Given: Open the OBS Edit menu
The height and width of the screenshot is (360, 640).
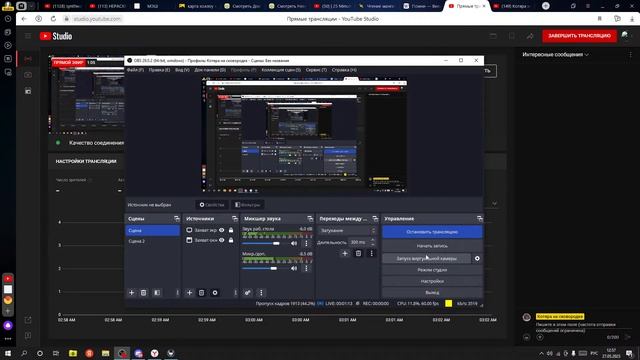Looking at the screenshot, I should click(x=159, y=70).
